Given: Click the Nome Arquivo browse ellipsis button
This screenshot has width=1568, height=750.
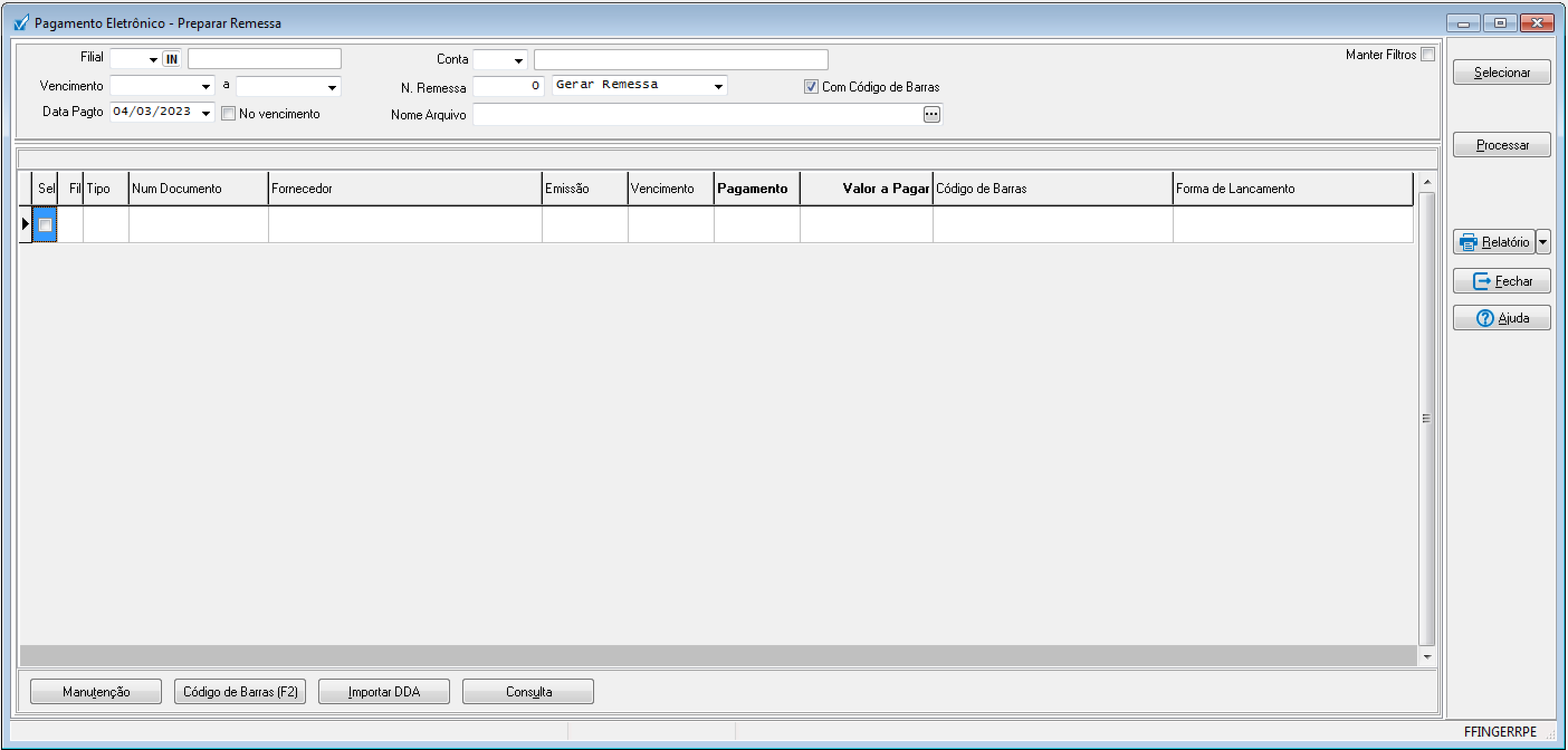Looking at the screenshot, I should pyautogui.click(x=931, y=114).
